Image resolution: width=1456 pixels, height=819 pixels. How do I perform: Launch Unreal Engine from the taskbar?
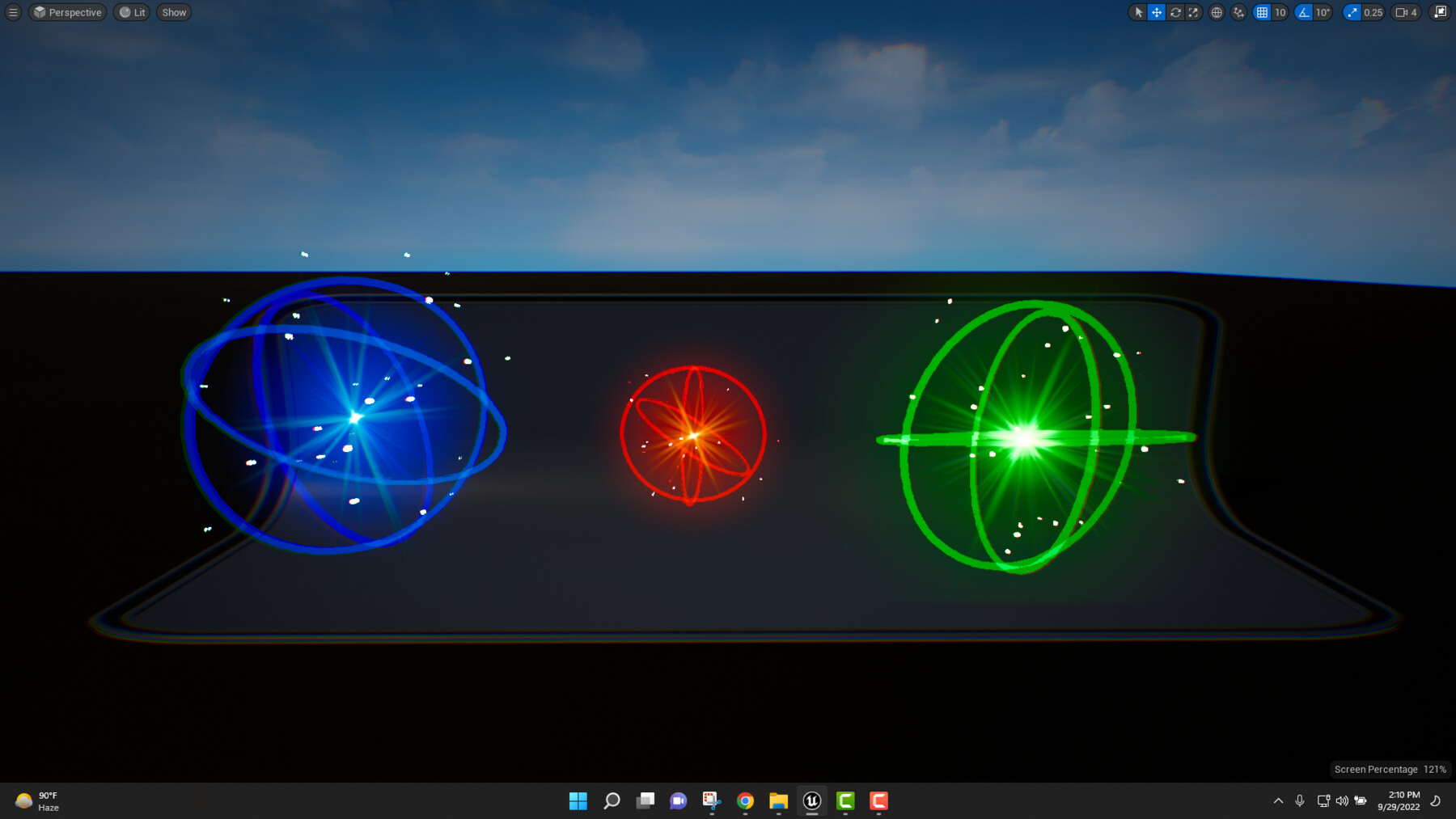click(812, 800)
